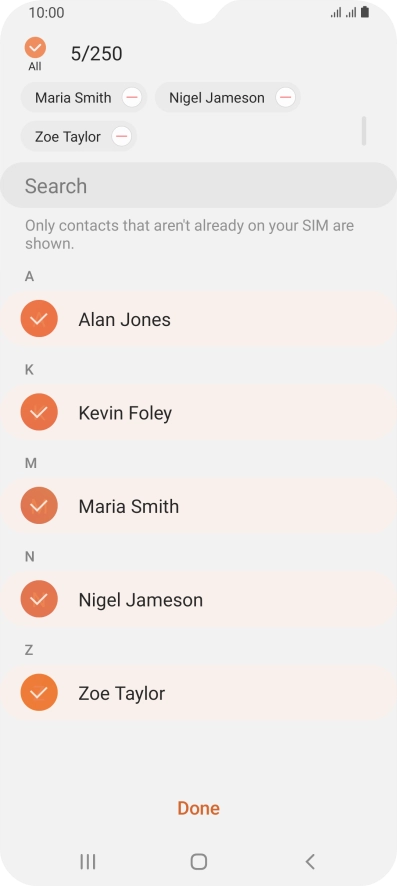397x886 pixels.
Task: Remove Nigel Jameson chip with minus icon
Action: click(x=286, y=97)
